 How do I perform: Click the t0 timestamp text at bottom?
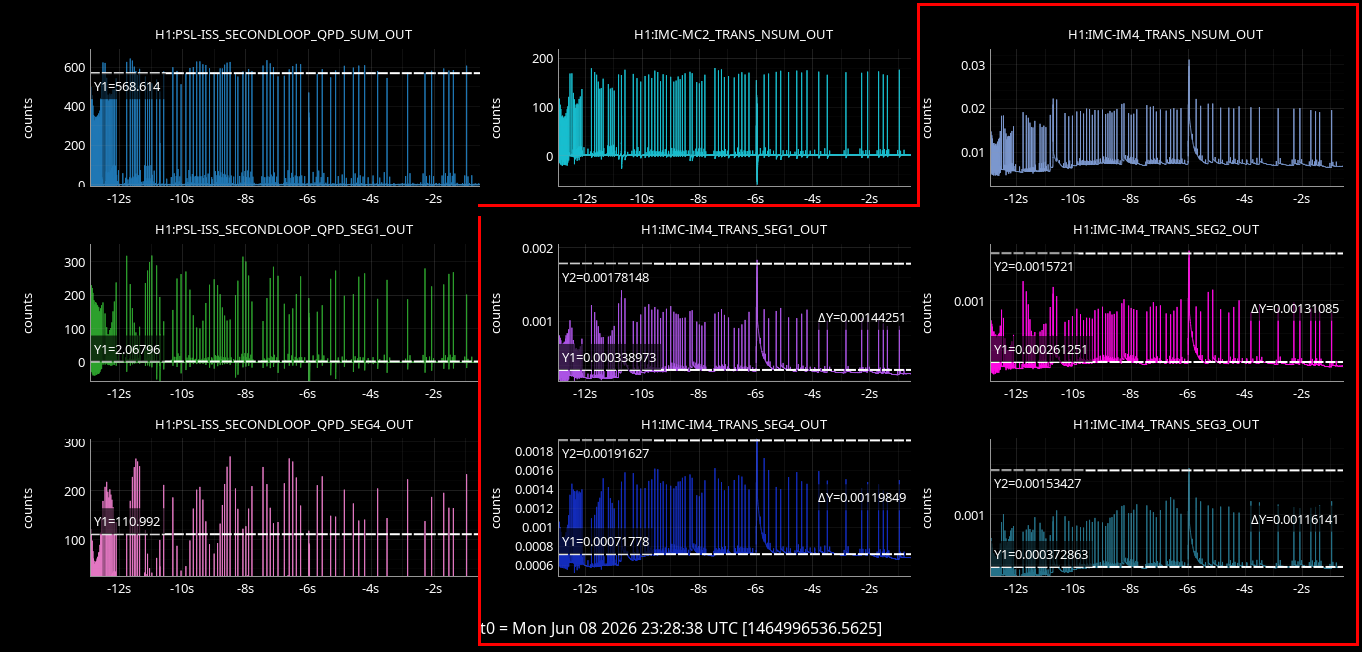(681, 628)
